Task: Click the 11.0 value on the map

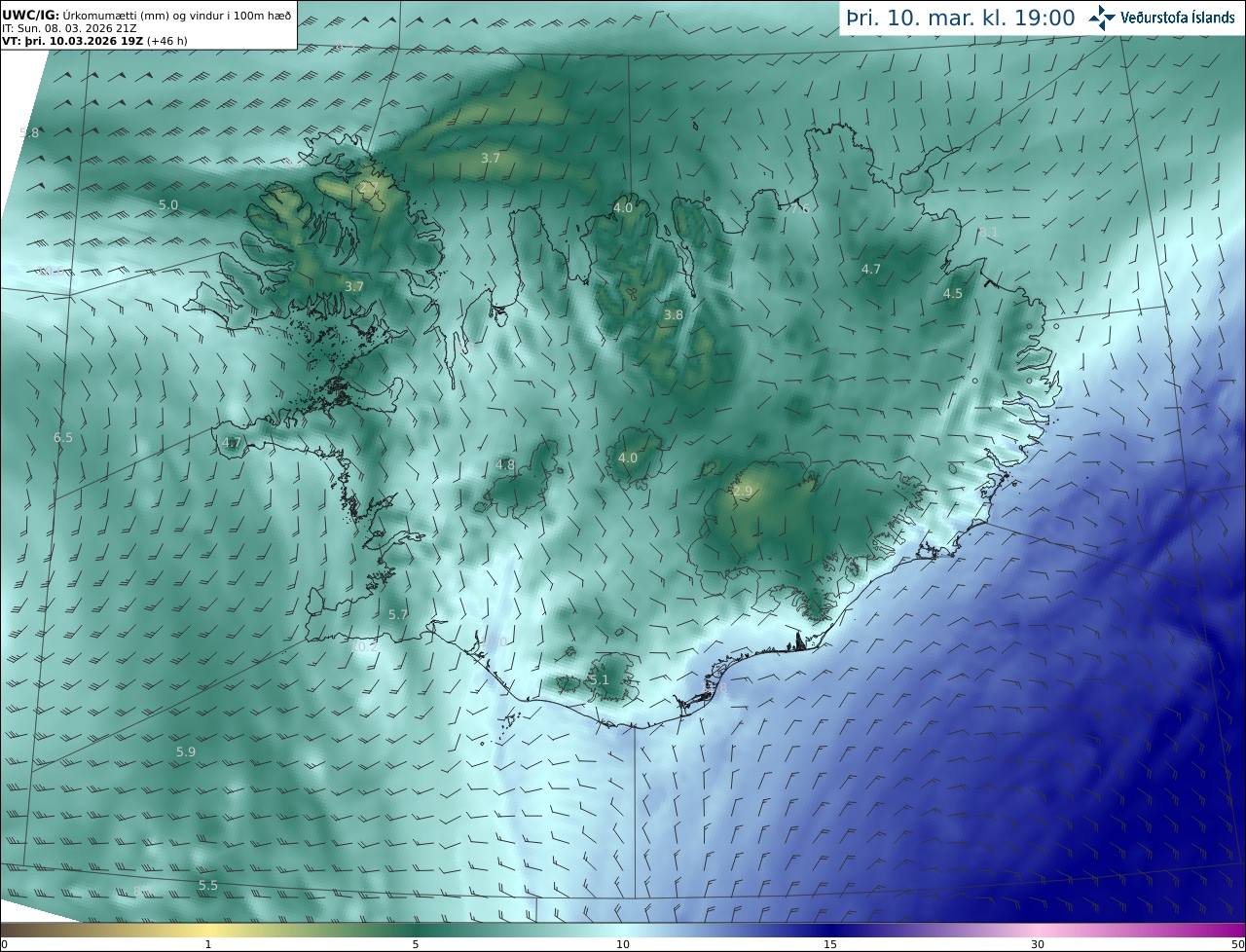Action: click(x=494, y=641)
